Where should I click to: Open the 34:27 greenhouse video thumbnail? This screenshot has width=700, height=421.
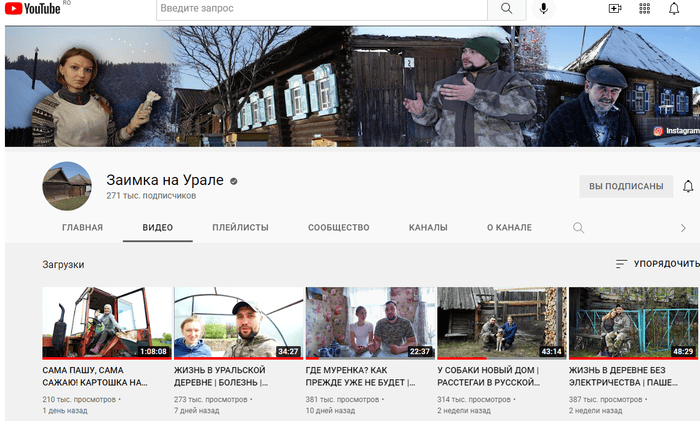(238, 323)
